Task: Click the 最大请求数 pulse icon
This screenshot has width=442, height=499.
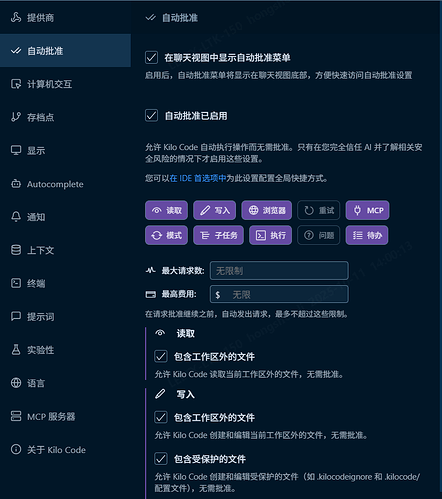Action: click(x=151, y=270)
